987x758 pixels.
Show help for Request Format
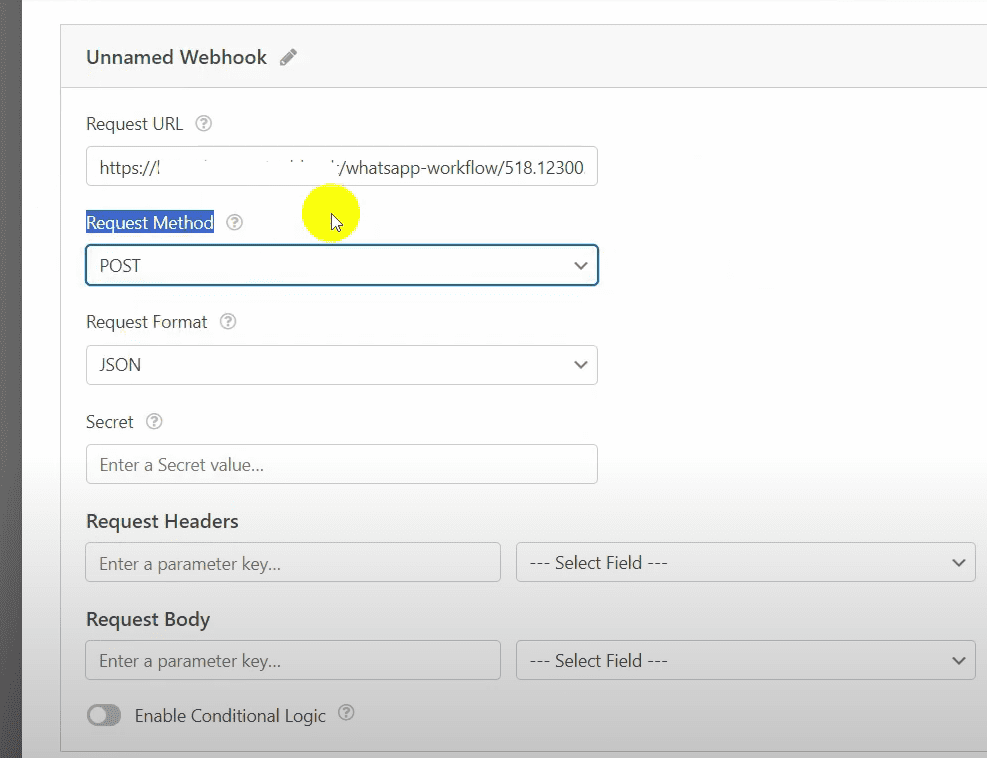pos(228,322)
